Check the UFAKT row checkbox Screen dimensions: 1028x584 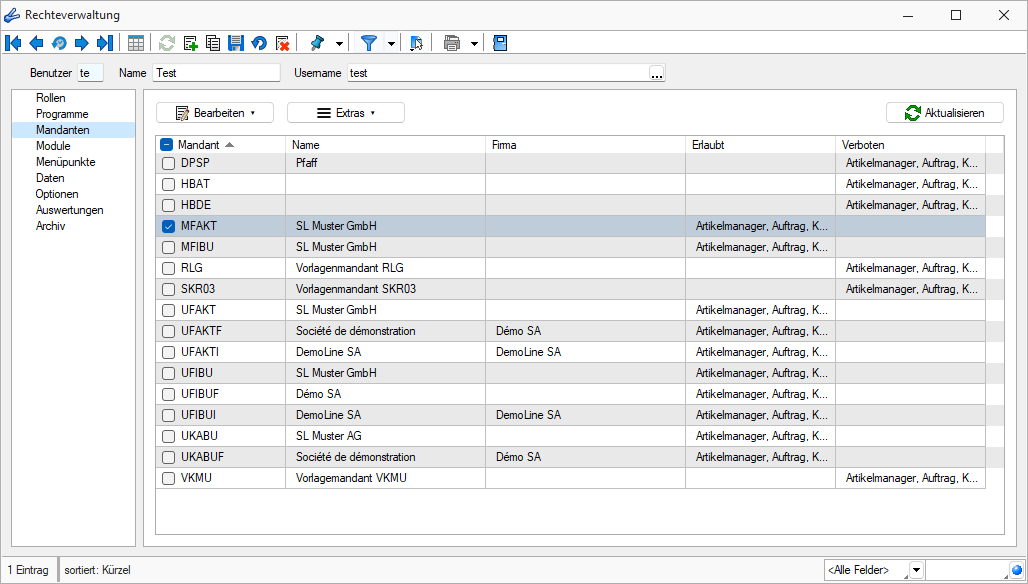[168, 310]
